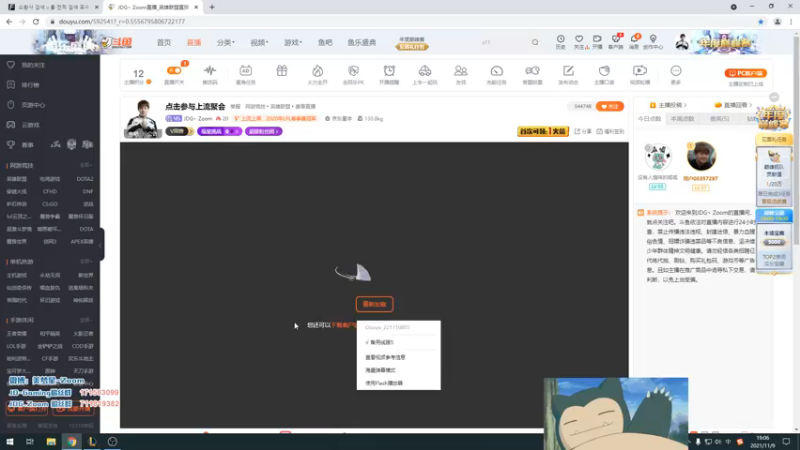
Task: Switch to the 贵宾 tab
Action: coord(719,118)
